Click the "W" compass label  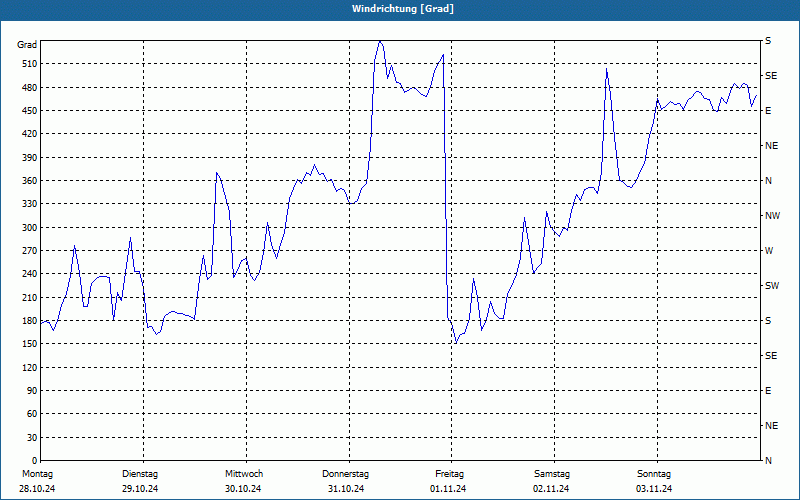click(769, 251)
